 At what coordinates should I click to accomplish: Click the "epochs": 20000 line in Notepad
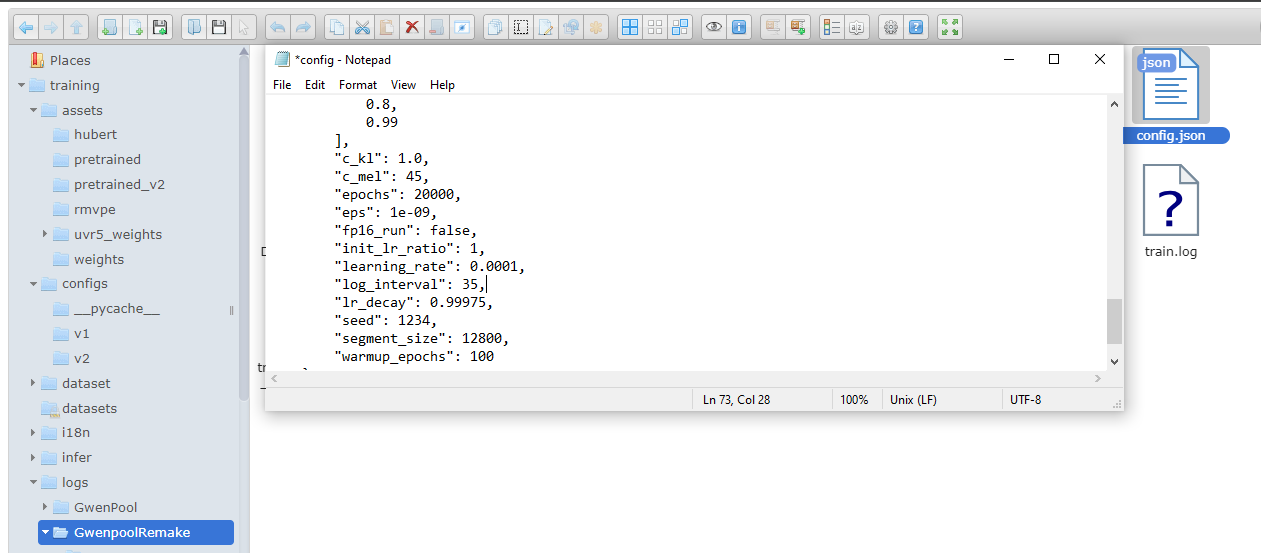398,194
